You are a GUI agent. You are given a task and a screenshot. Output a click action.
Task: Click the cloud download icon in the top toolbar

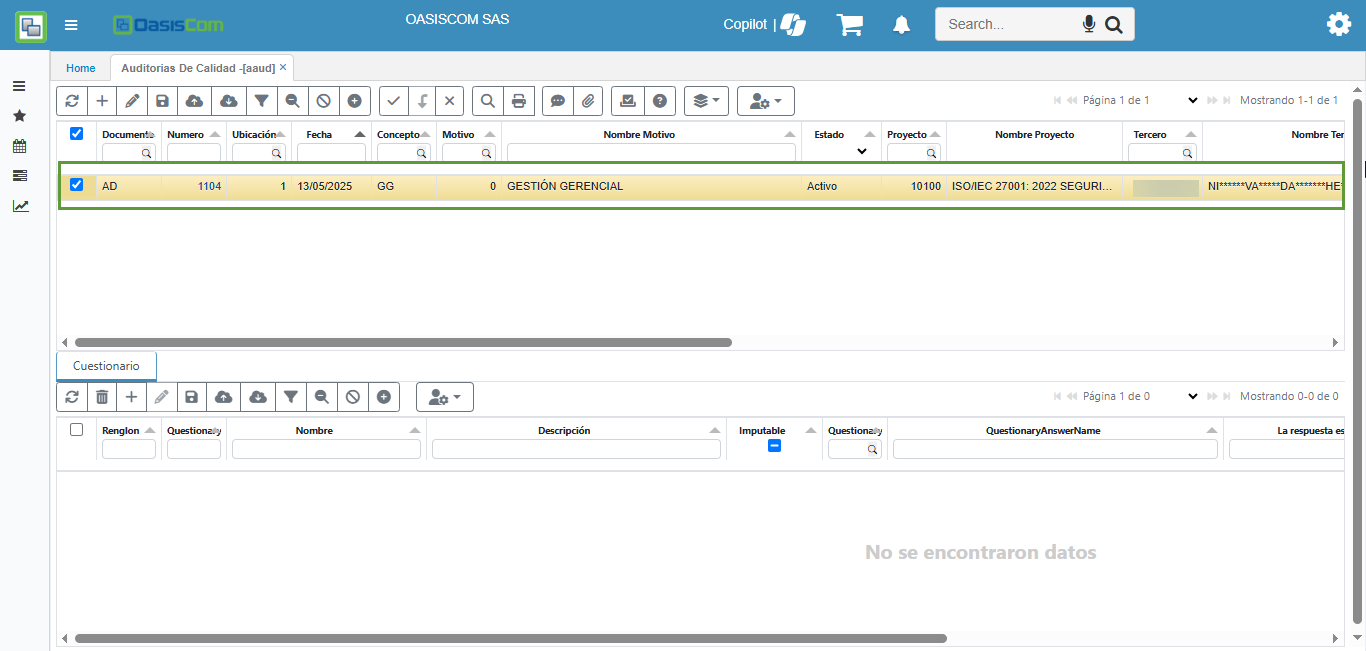(x=228, y=101)
